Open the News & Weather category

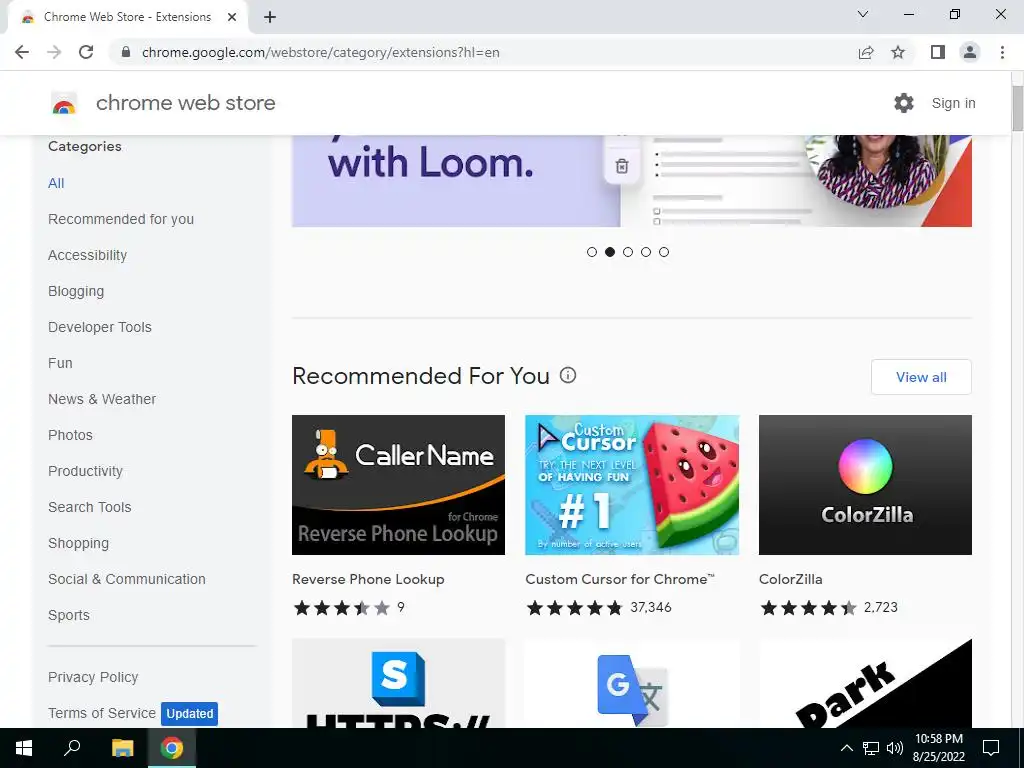pyautogui.click(x=102, y=399)
